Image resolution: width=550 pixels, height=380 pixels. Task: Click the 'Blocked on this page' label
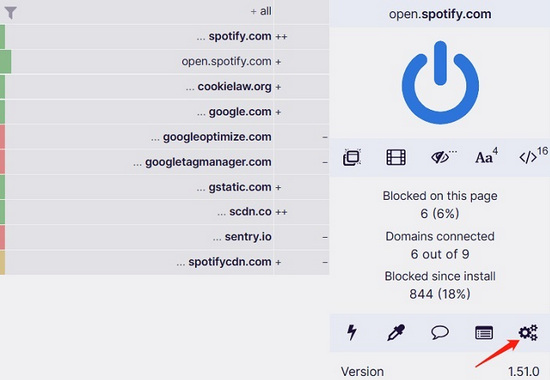pos(440,196)
